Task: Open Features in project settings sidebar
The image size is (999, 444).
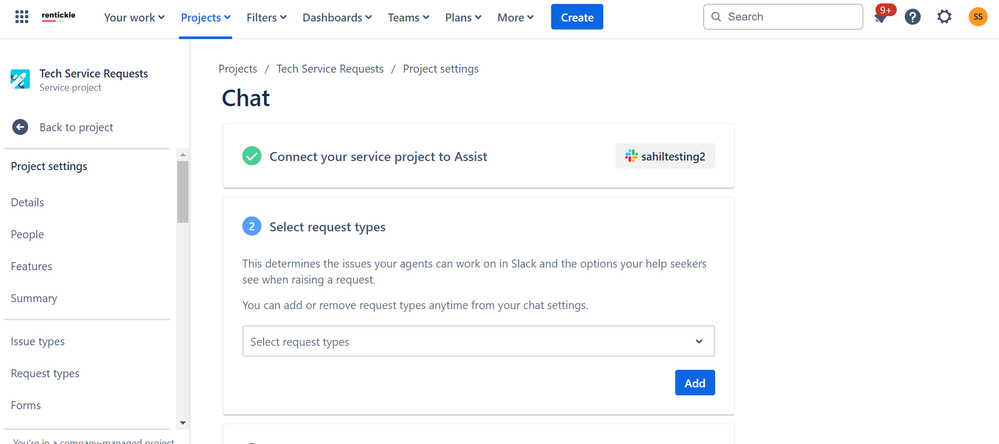Action: point(31,266)
